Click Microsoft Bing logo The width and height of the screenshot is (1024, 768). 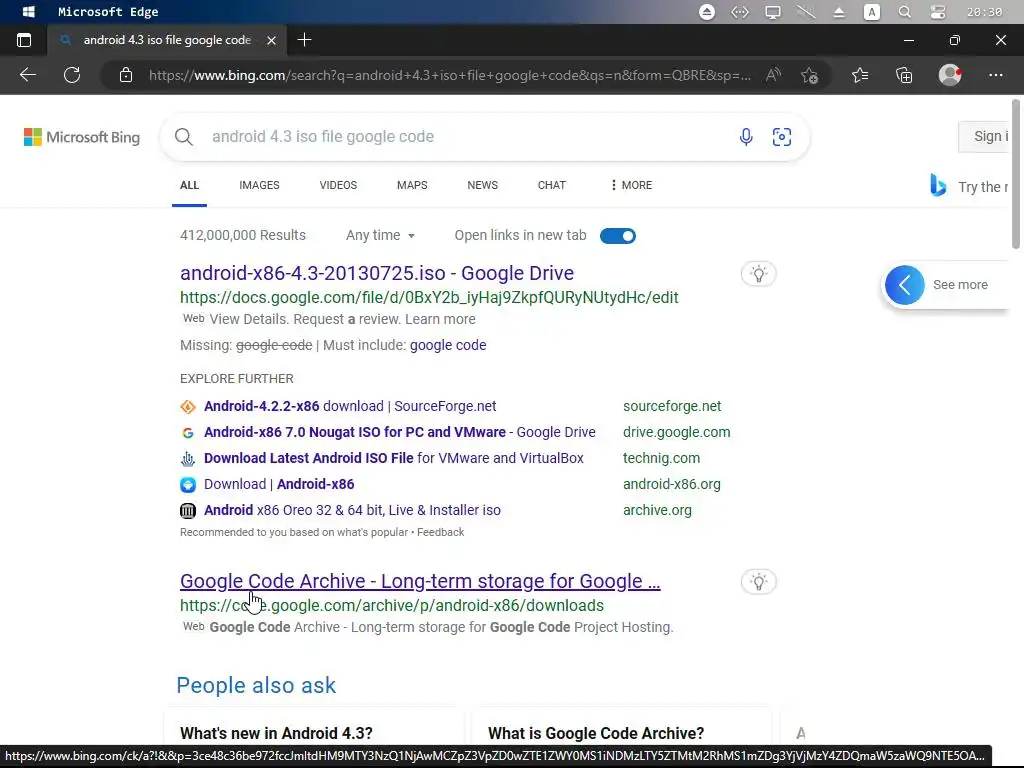point(82,137)
